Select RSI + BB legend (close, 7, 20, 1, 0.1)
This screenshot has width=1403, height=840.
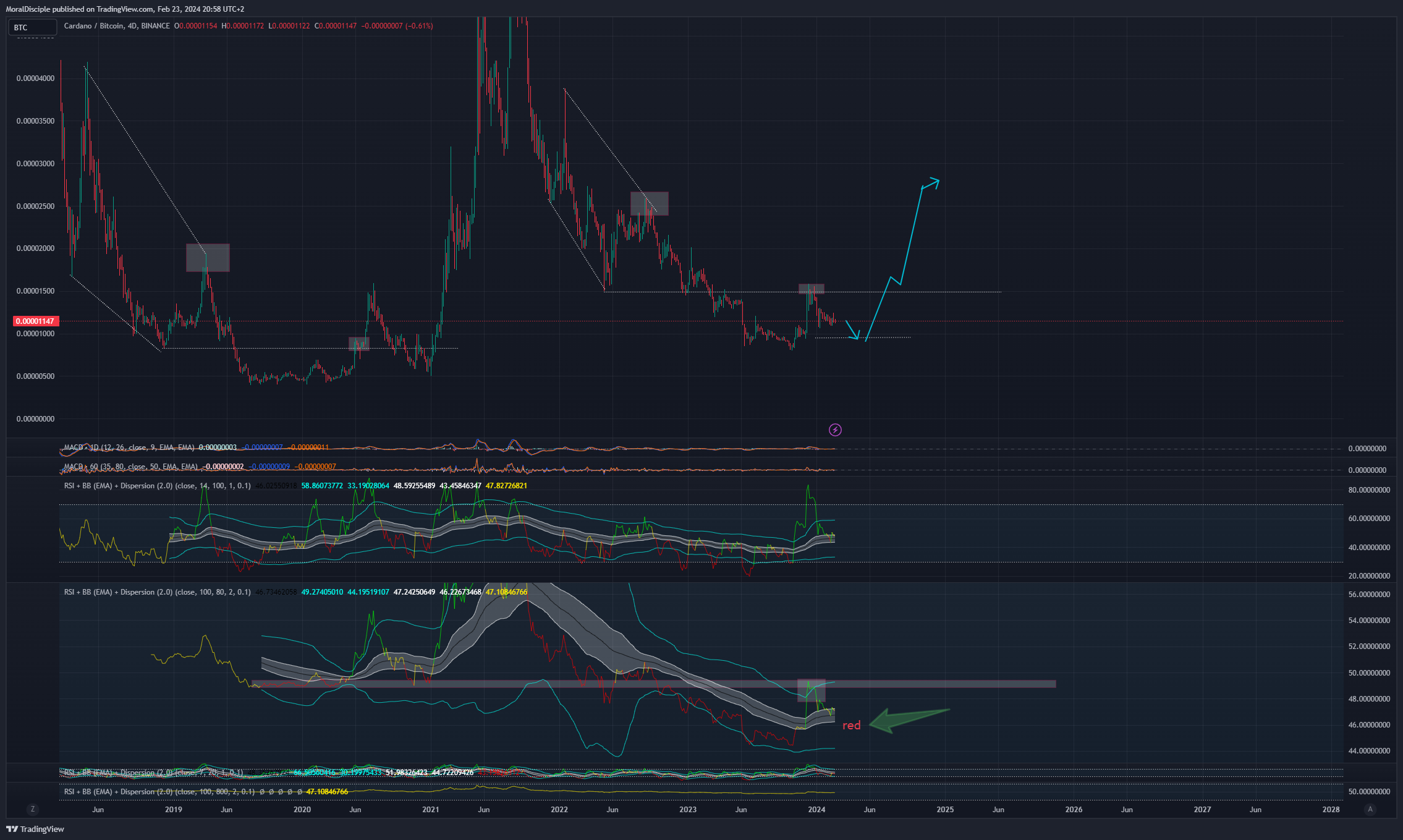tap(154, 773)
